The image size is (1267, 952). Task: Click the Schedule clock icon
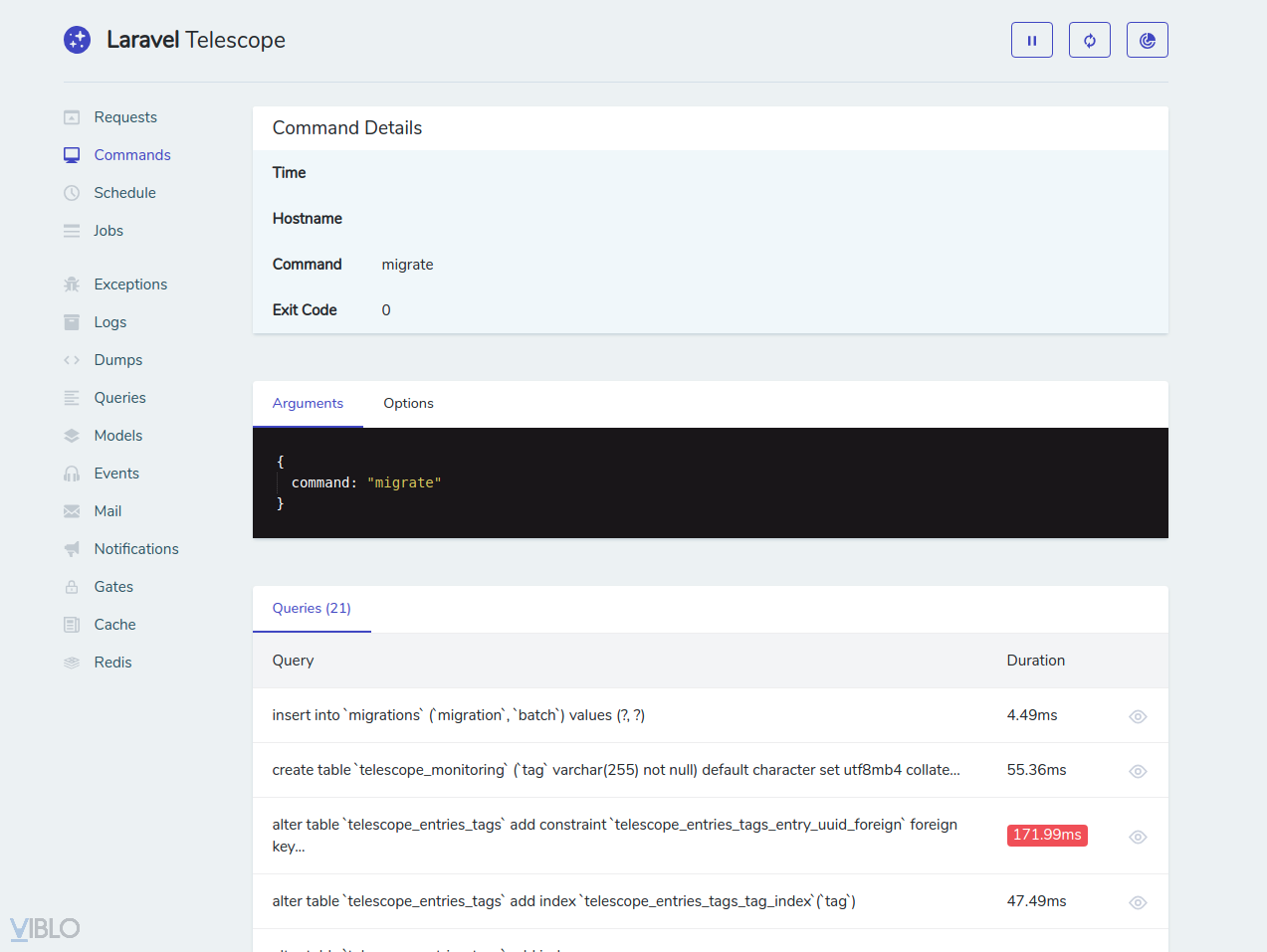click(x=72, y=193)
